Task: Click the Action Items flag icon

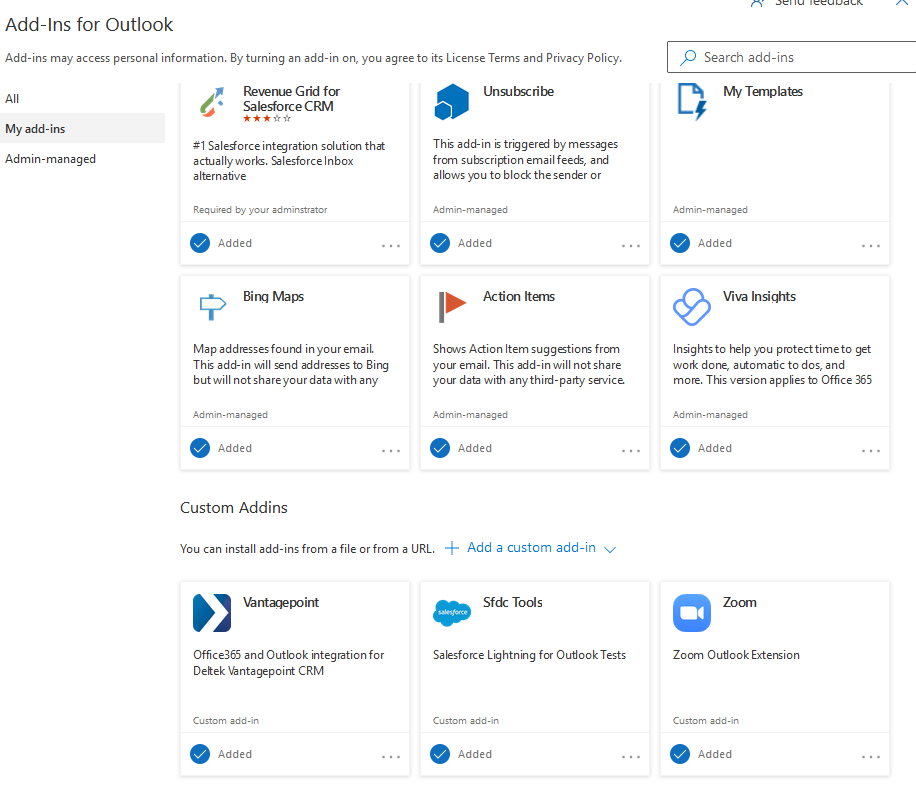Action: (x=452, y=307)
